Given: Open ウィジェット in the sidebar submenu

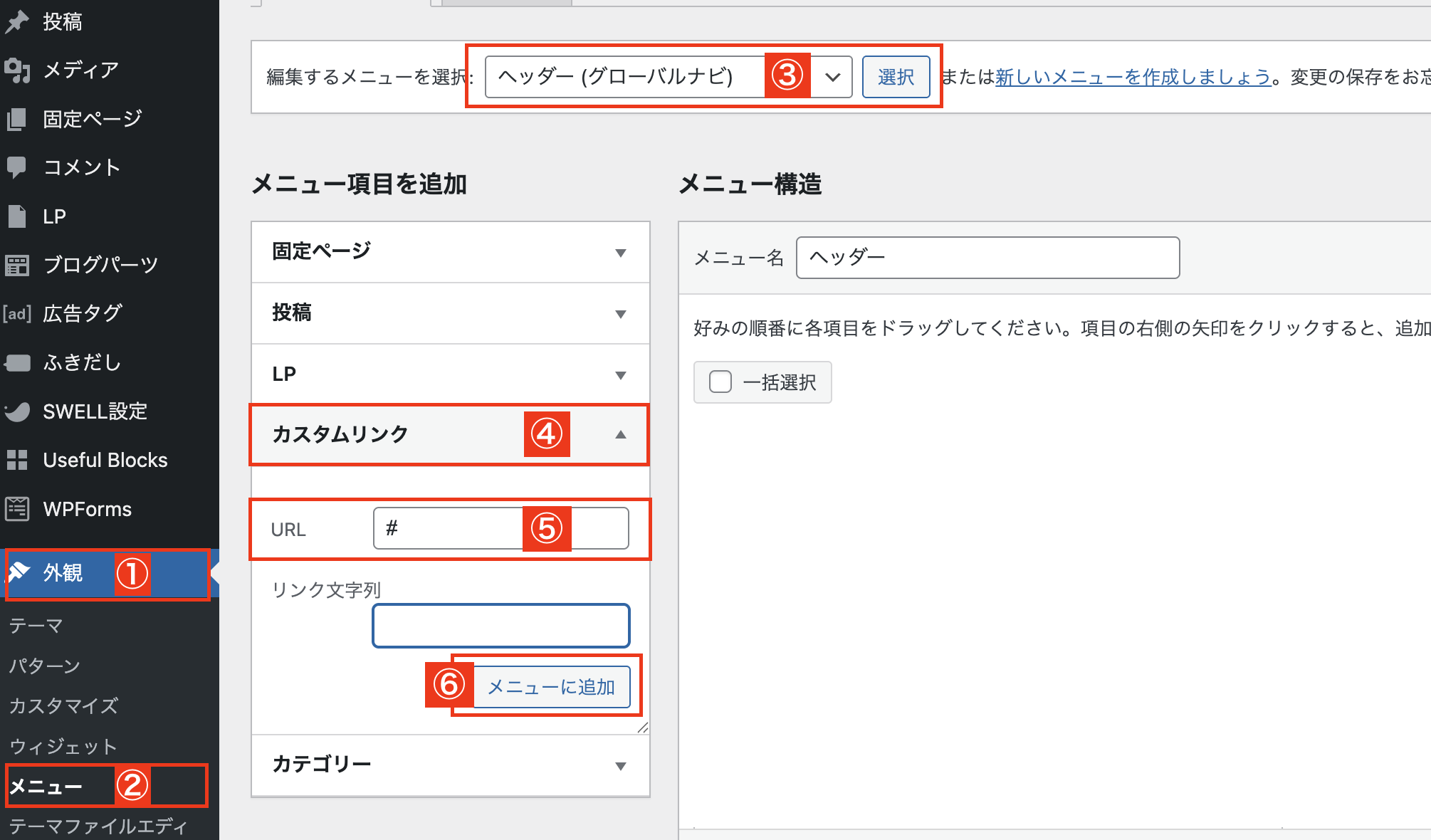Looking at the screenshot, I should (63, 746).
